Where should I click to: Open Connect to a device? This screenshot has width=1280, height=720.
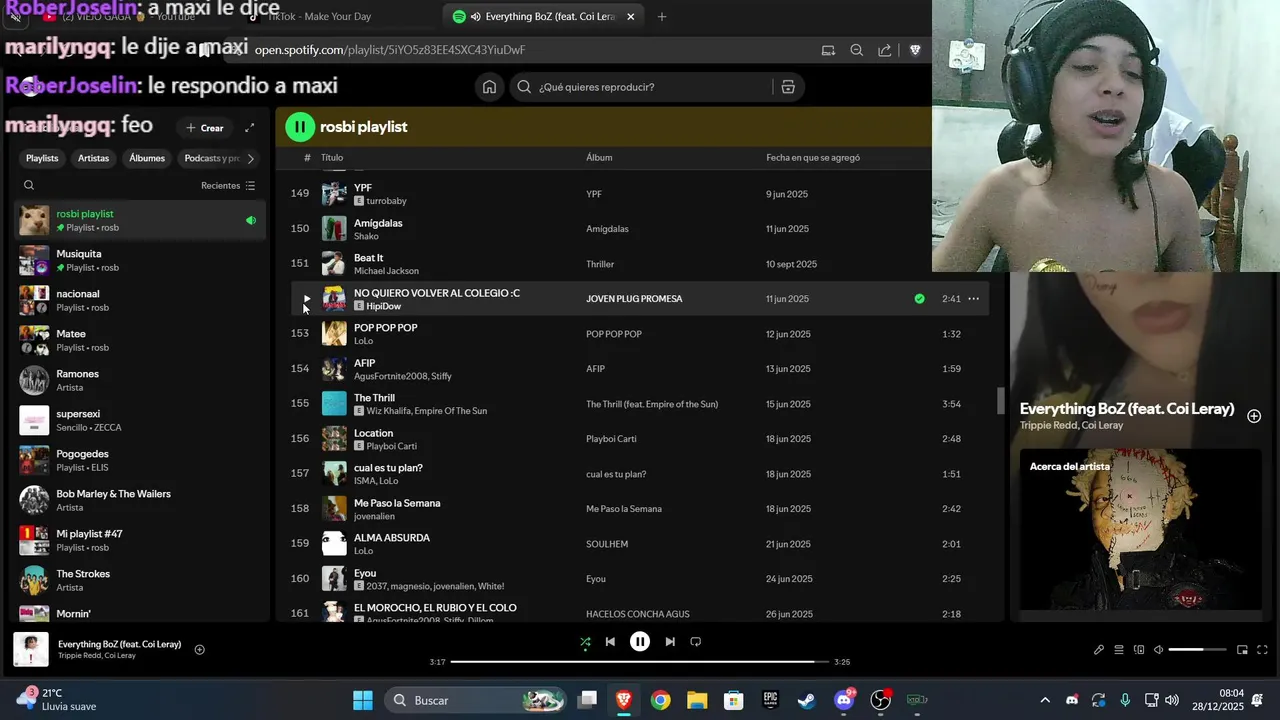click(1139, 650)
